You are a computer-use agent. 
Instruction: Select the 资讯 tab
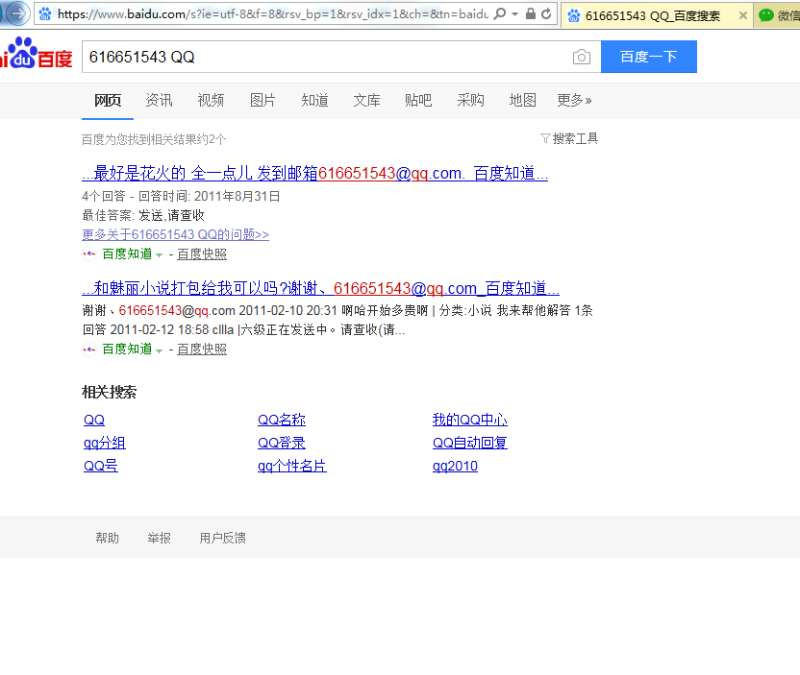pos(159,100)
